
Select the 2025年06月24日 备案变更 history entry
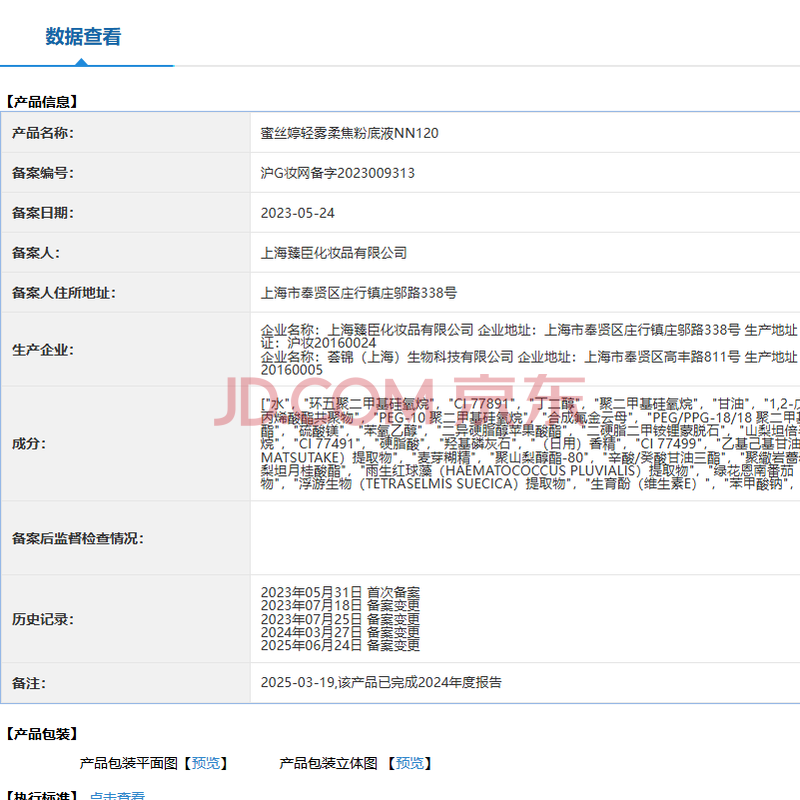(340, 646)
